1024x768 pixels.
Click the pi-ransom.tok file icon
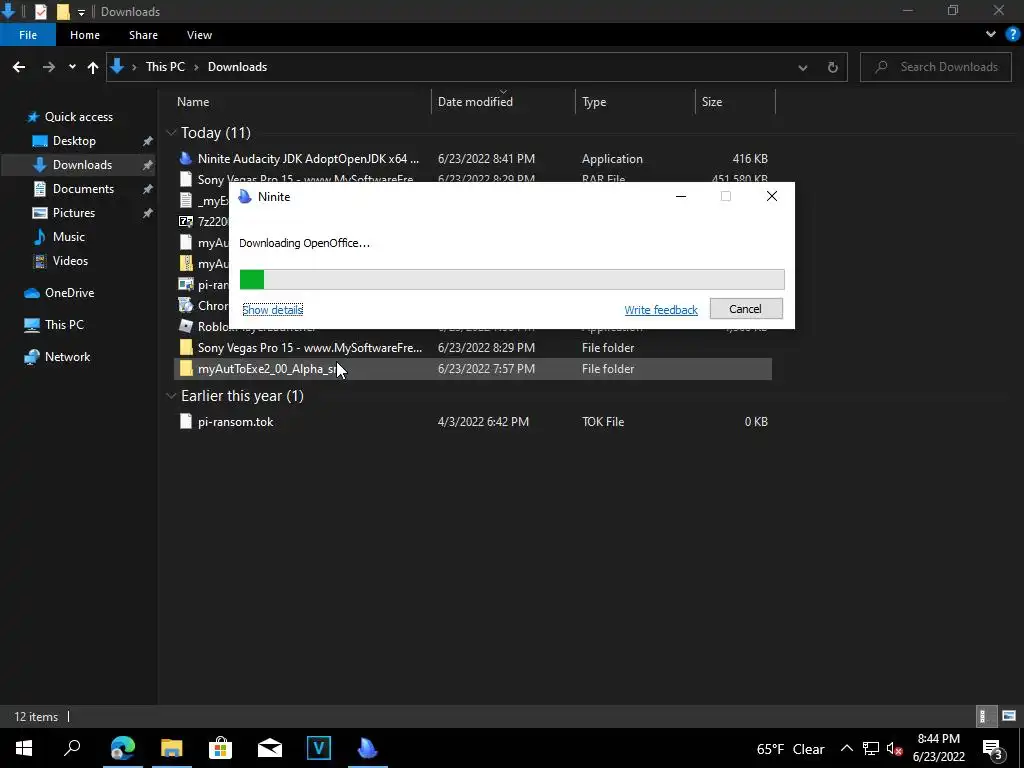tap(186, 422)
